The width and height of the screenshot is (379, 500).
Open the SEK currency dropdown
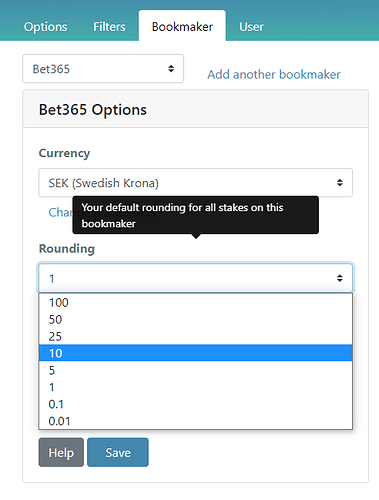pos(195,183)
